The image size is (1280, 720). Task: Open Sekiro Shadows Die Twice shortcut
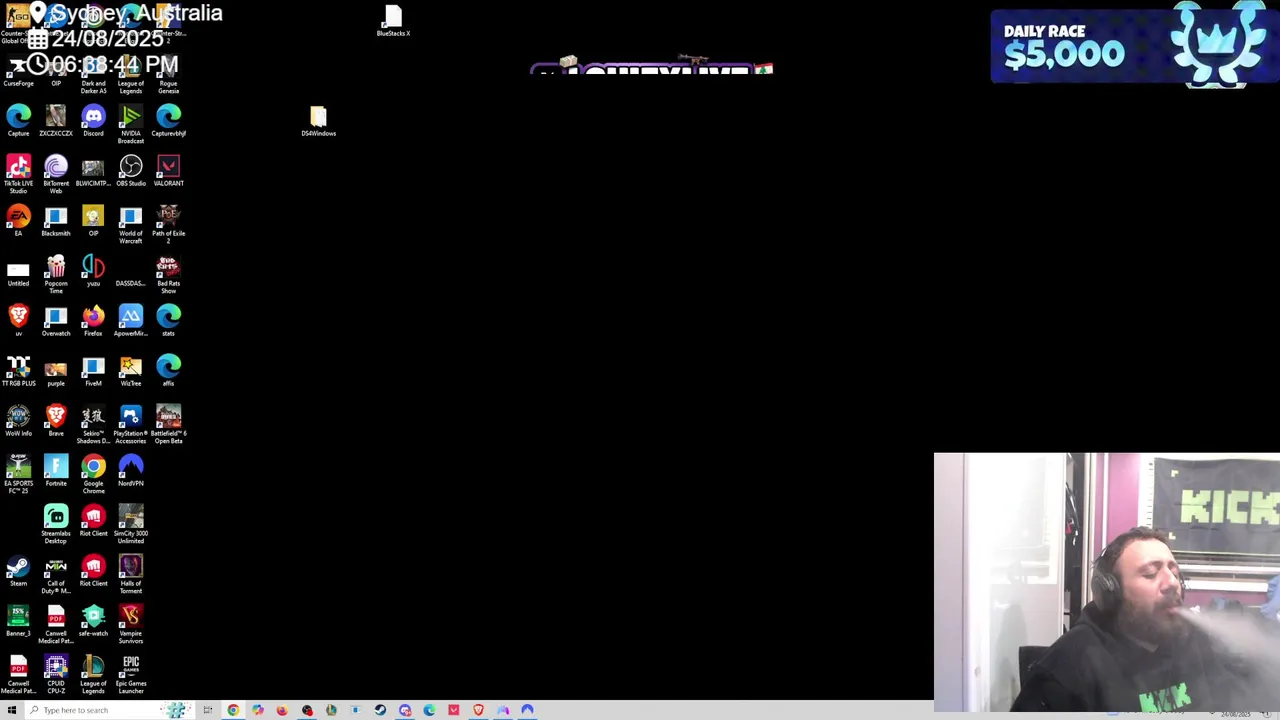[93, 423]
